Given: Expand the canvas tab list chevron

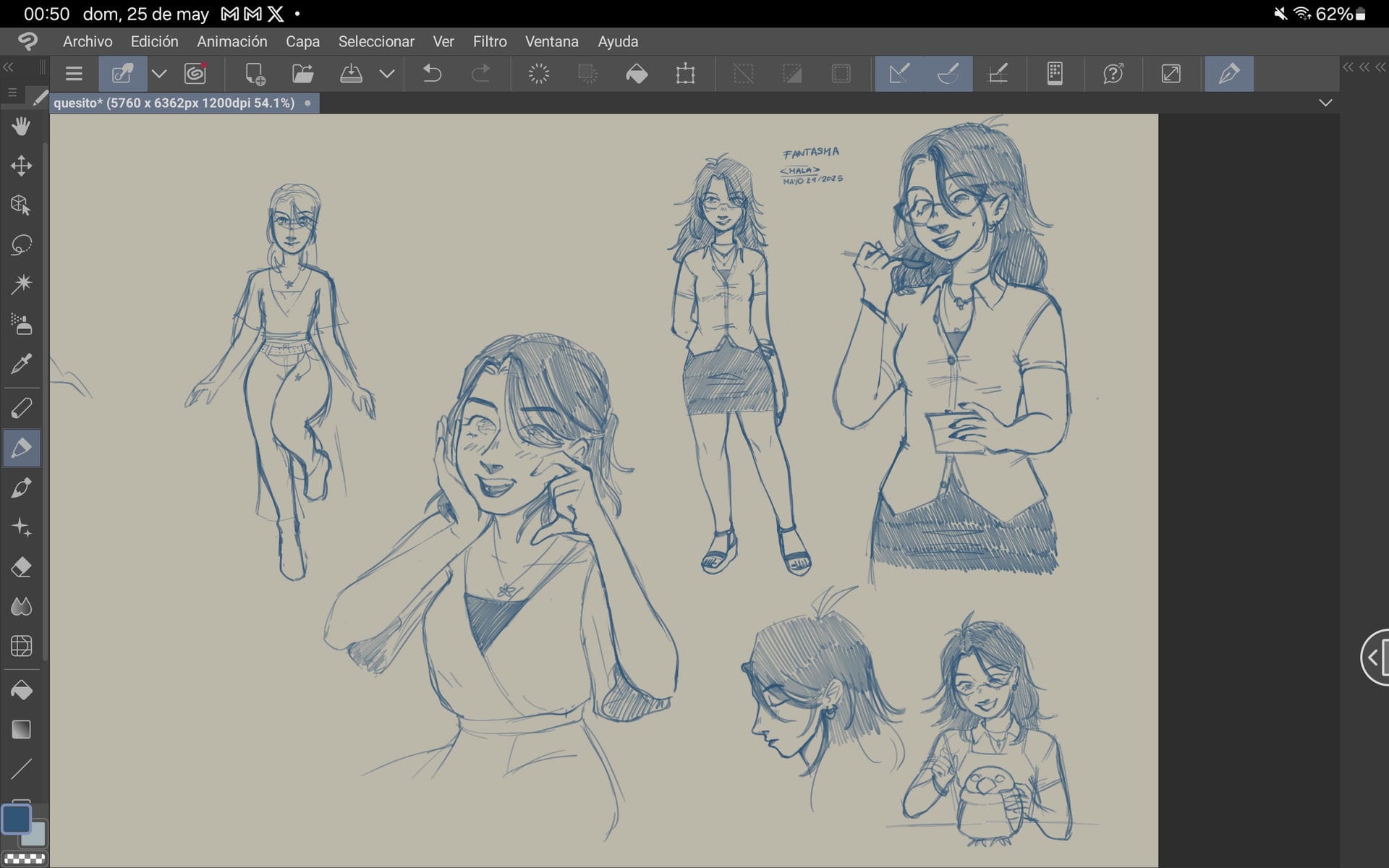Looking at the screenshot, I should (x=1325, y=103).
